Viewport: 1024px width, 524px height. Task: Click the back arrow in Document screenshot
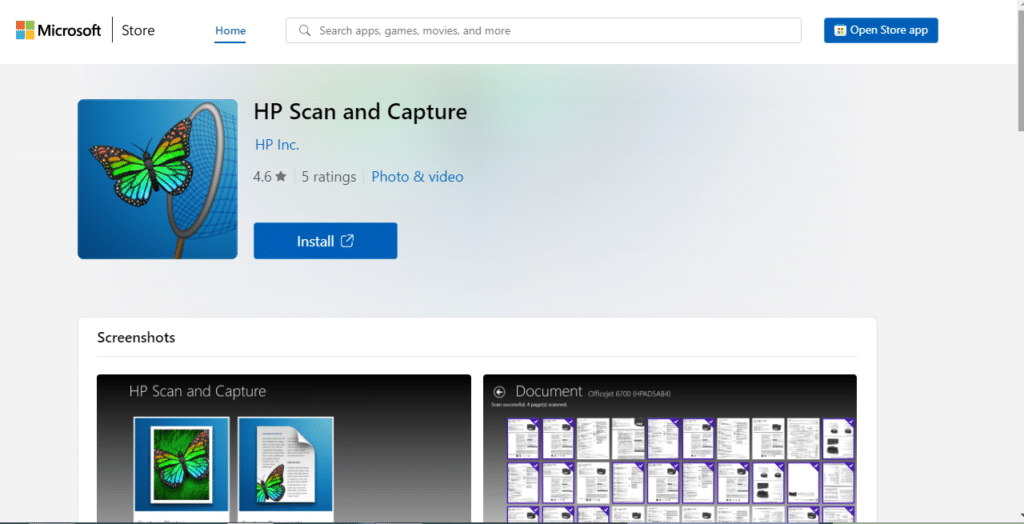[499, 392]
